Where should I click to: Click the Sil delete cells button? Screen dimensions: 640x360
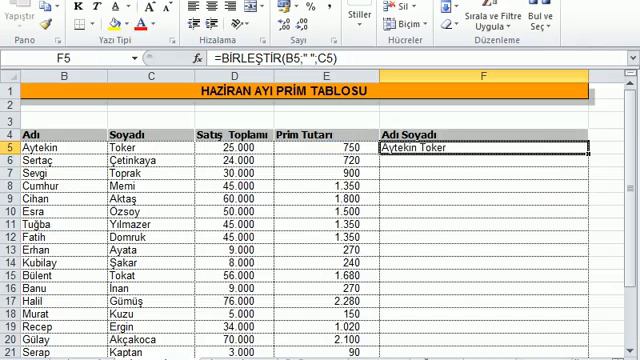[399, 6]
